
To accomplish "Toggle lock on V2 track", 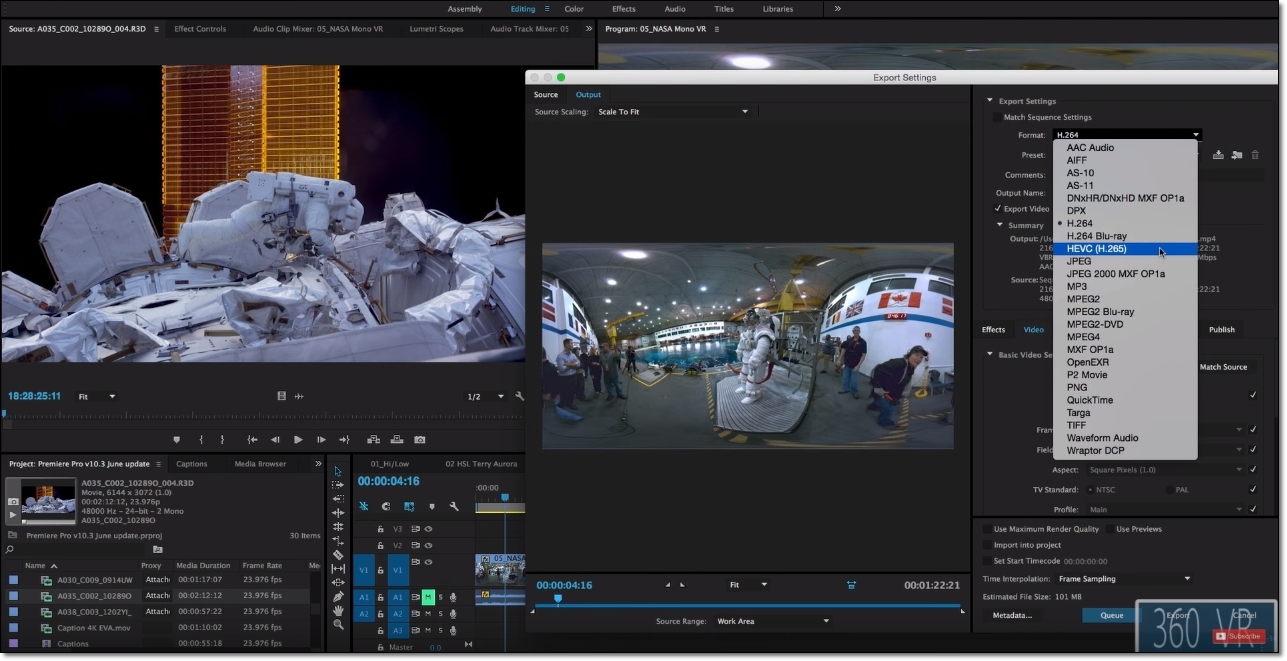I will point(380,546).
